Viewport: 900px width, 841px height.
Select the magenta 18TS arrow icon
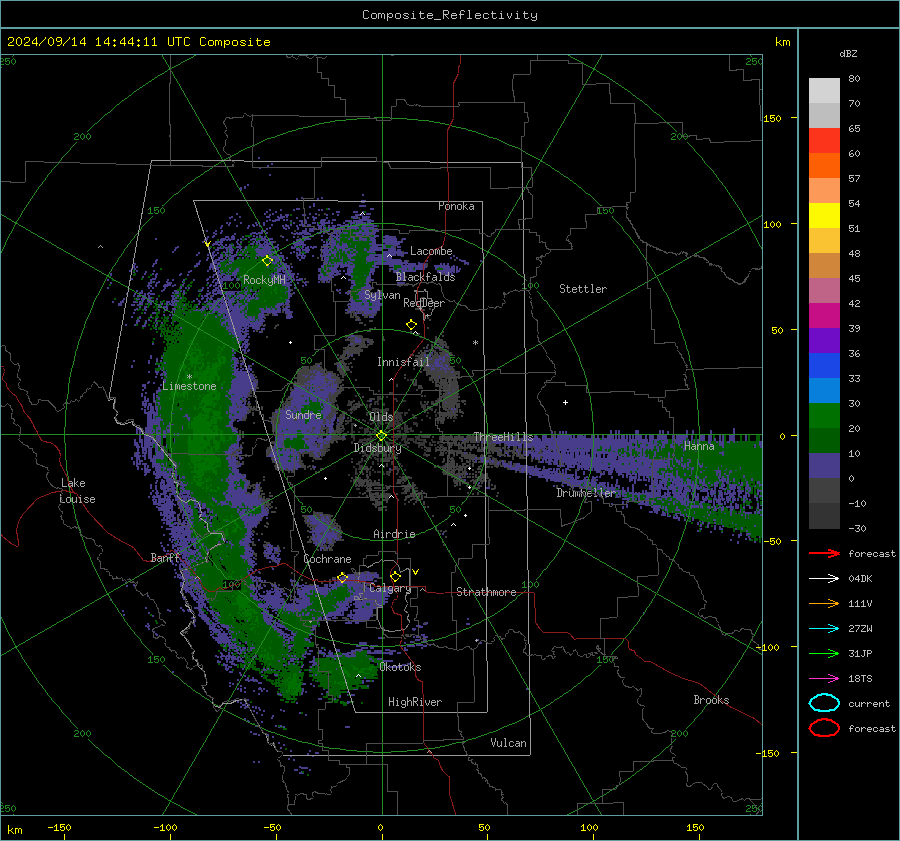pos(824,679)
